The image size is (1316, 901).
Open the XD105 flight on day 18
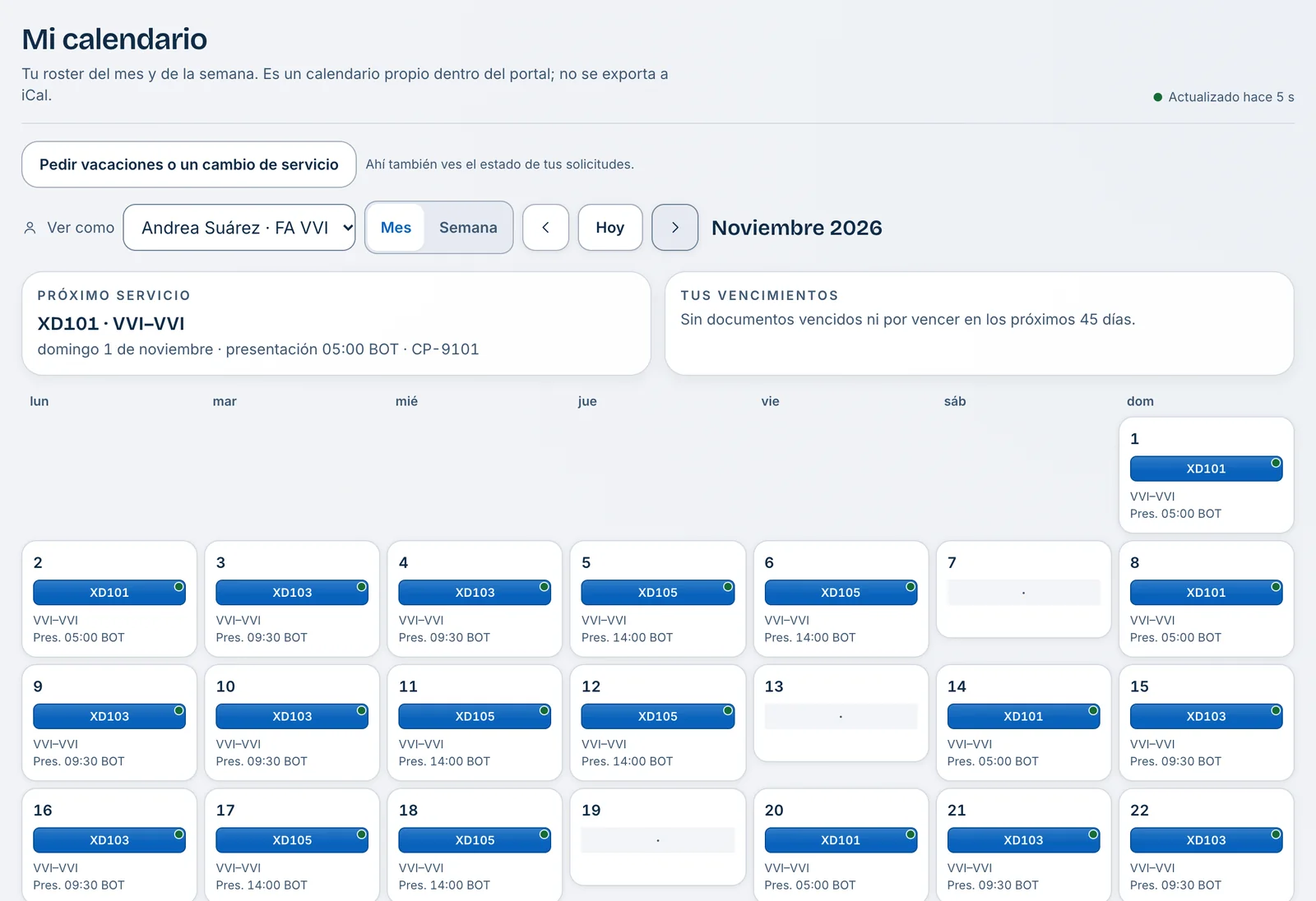click(x=475, y=840)
